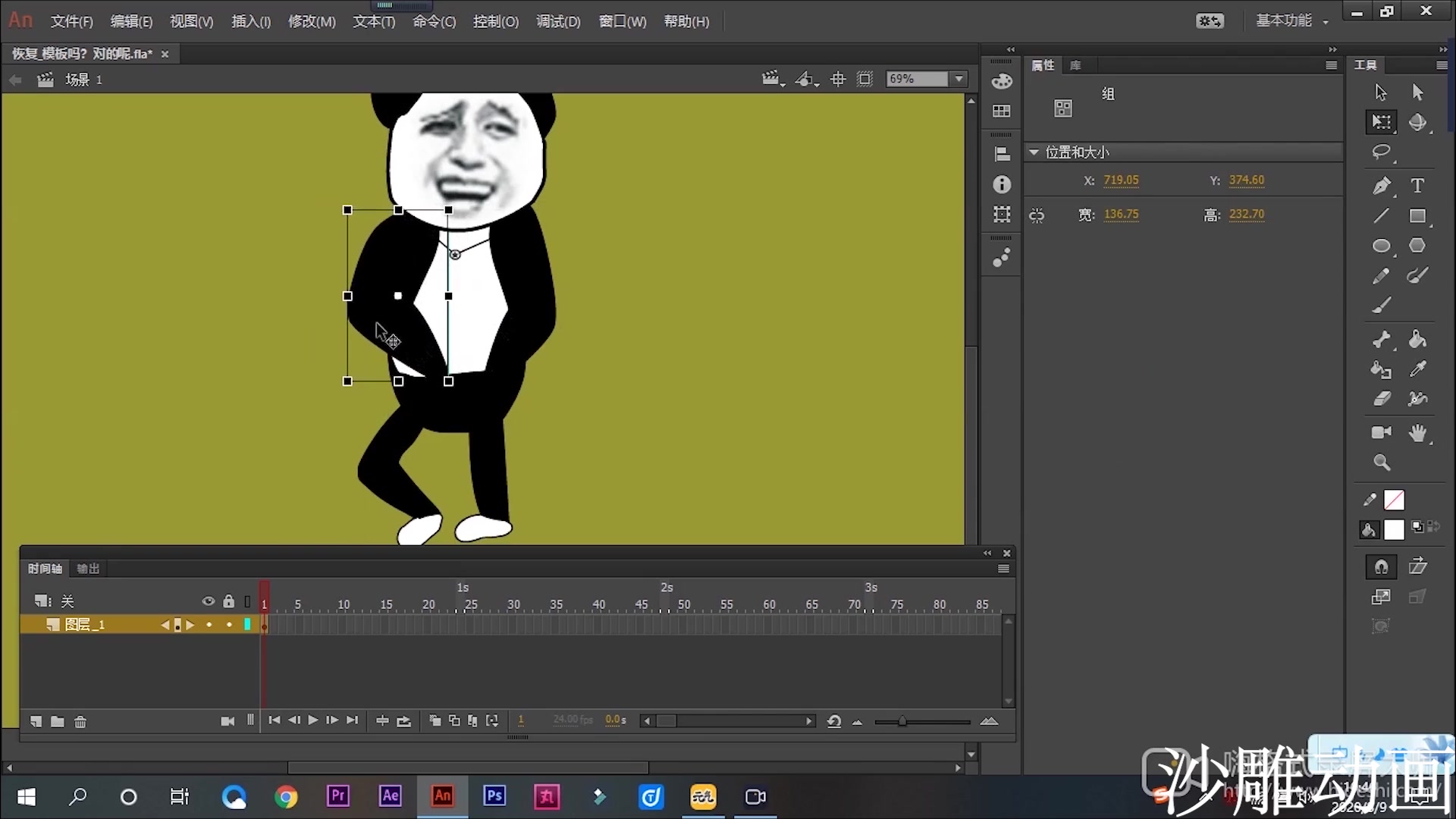
Task: Select the Camera tool
Action: tap(1381, 432)
